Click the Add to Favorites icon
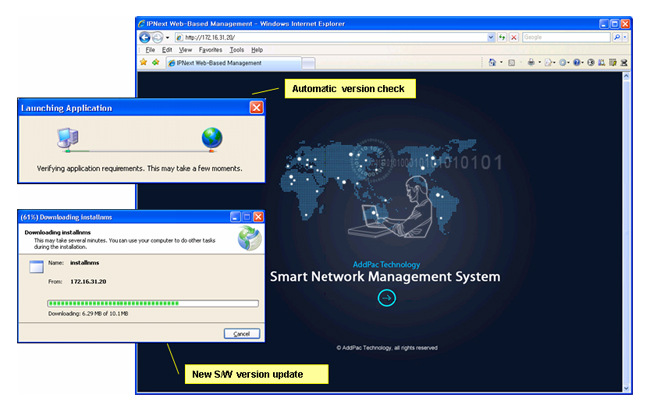This screenshot has width=650, height=412. click(156, 62)
